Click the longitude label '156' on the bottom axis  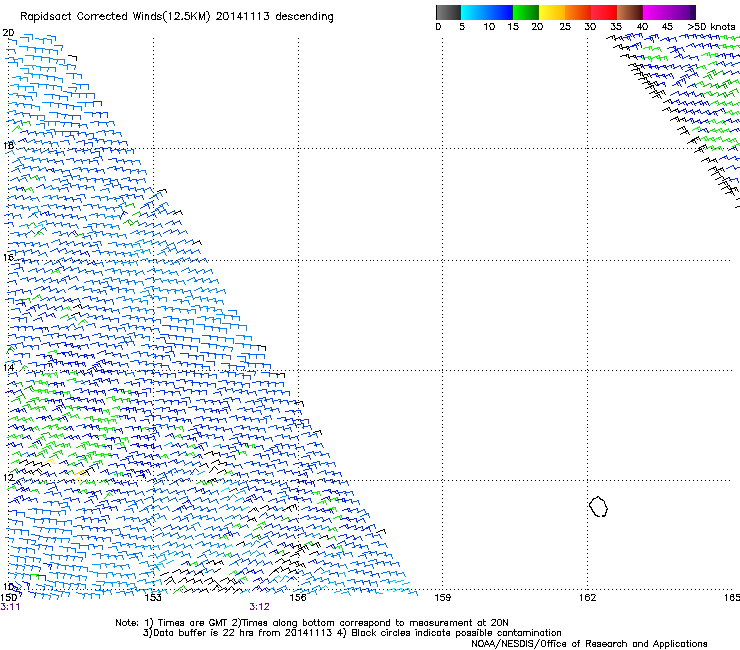click(298, 598)
